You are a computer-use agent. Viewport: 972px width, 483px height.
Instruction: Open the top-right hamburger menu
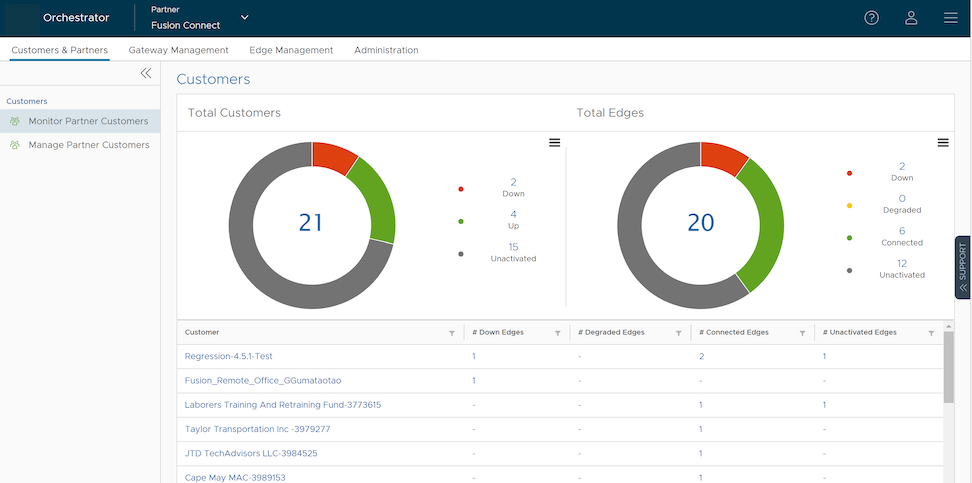(x=950, y=18)
